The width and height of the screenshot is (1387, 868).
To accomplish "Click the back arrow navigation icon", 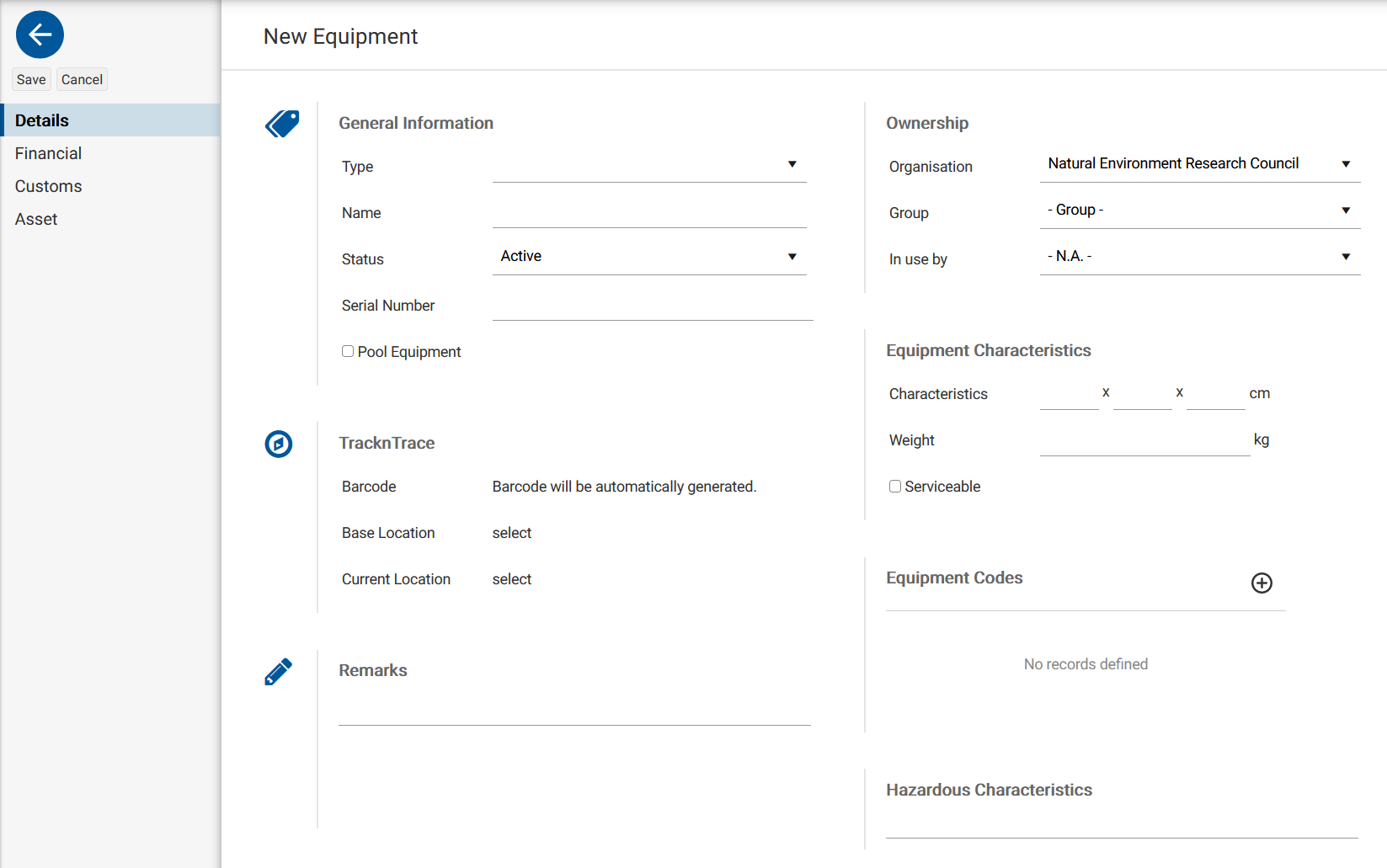I will coord(40,35).
